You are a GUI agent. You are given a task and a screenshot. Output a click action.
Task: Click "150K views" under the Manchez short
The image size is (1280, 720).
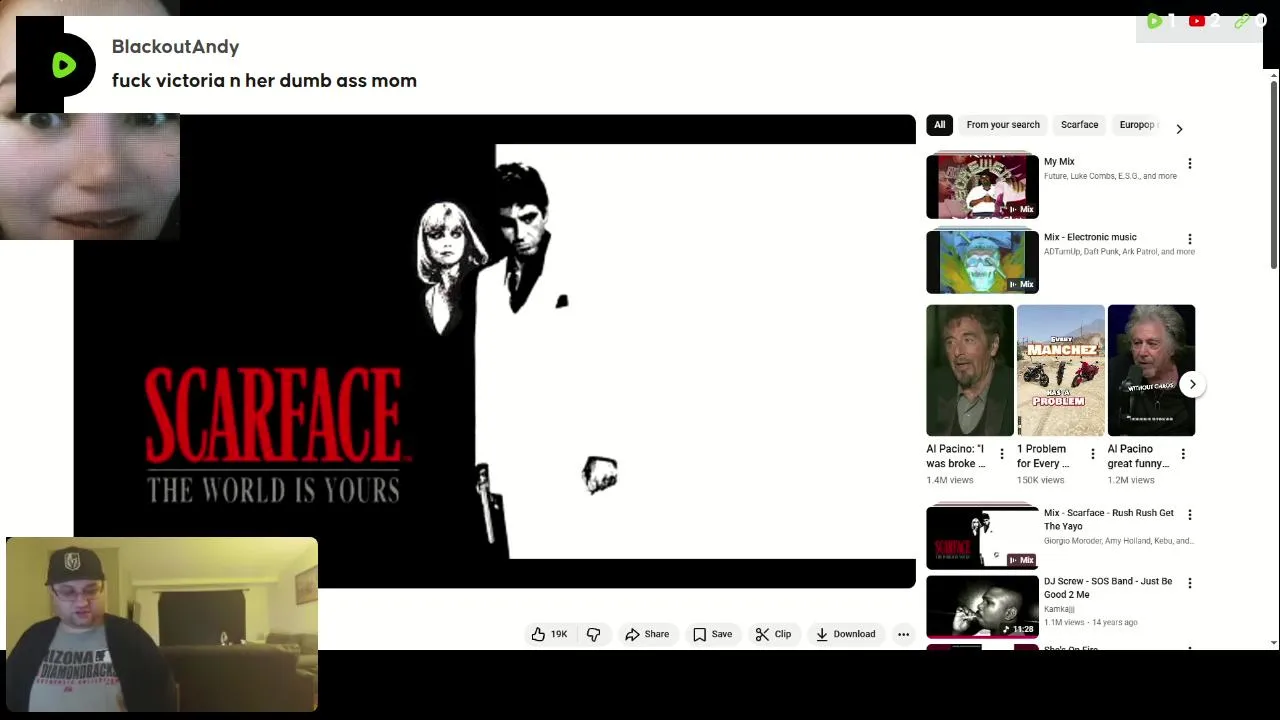click(1041, 480)
